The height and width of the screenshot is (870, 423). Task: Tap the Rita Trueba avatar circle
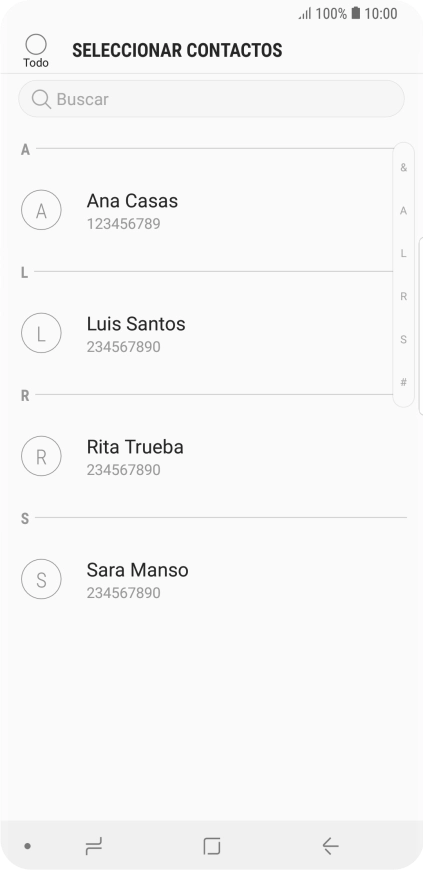coord(41,457)
